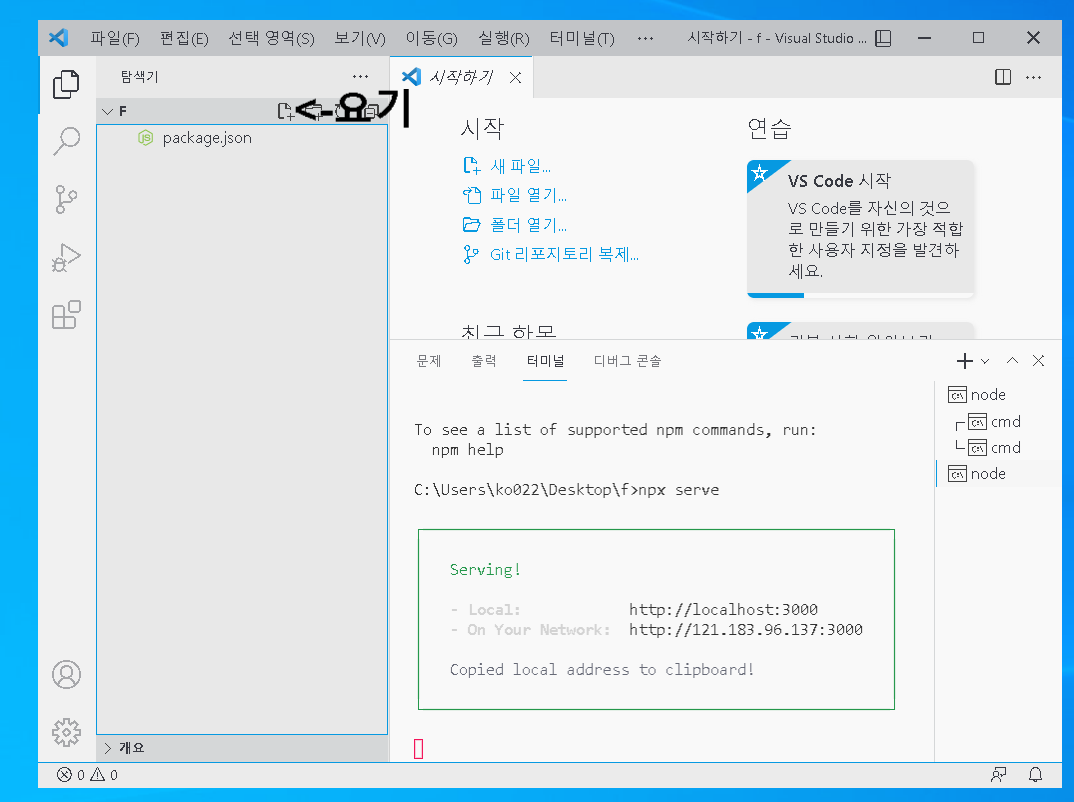
Task: Click the terminal cursor input area
Action: coord(419,749)
